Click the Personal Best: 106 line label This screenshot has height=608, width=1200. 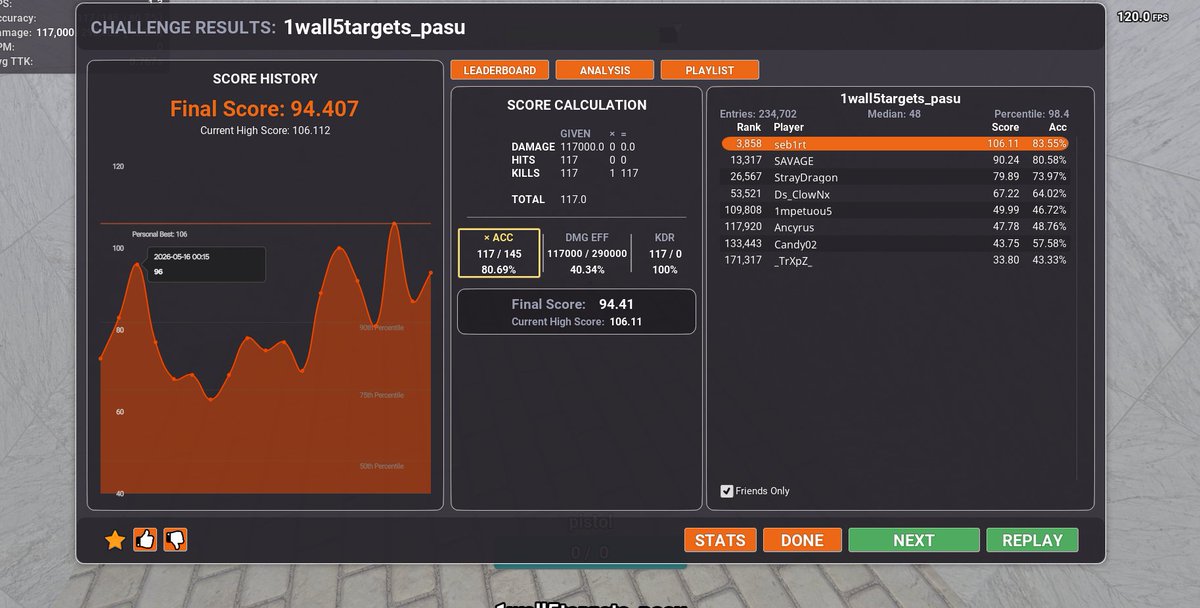coord(160,234)
